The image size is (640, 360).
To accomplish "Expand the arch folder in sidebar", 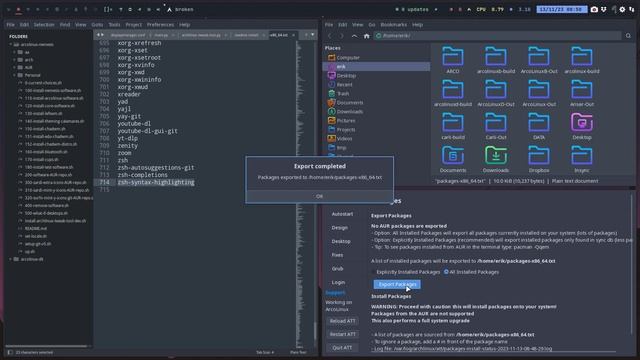I will coord(15,60).
